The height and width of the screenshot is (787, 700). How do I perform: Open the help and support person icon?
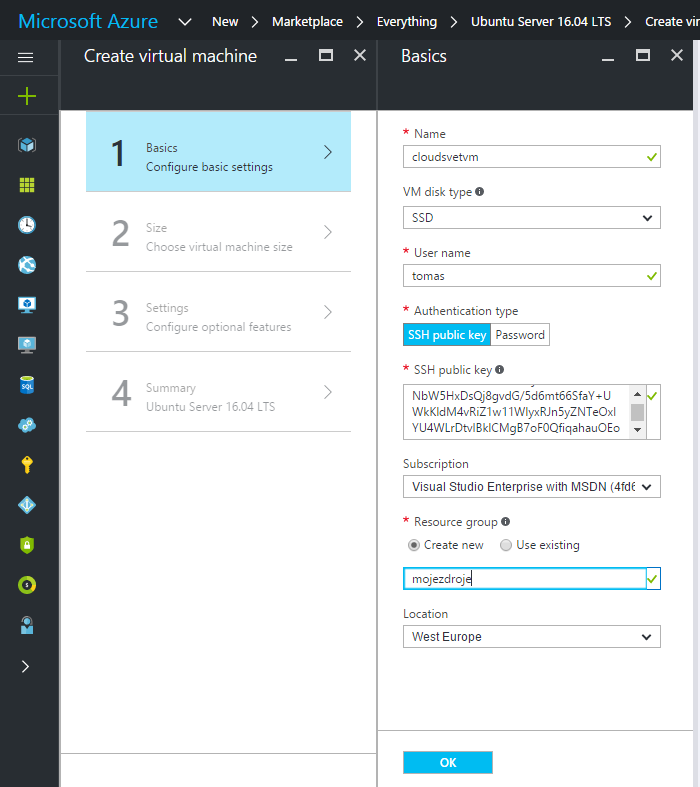coord(27,625)
